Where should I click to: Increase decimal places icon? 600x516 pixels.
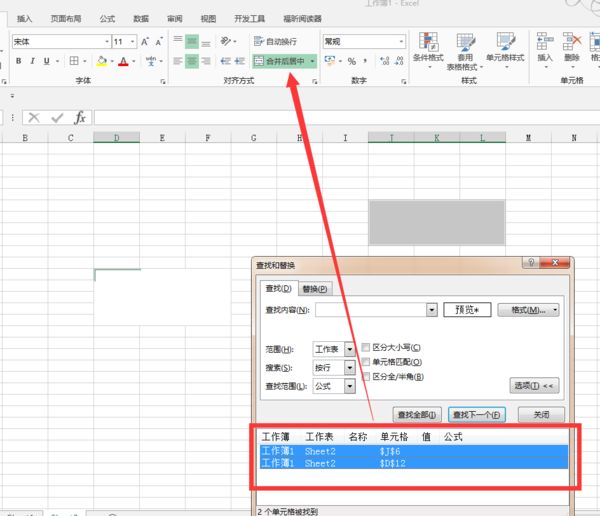coord(385,61)
